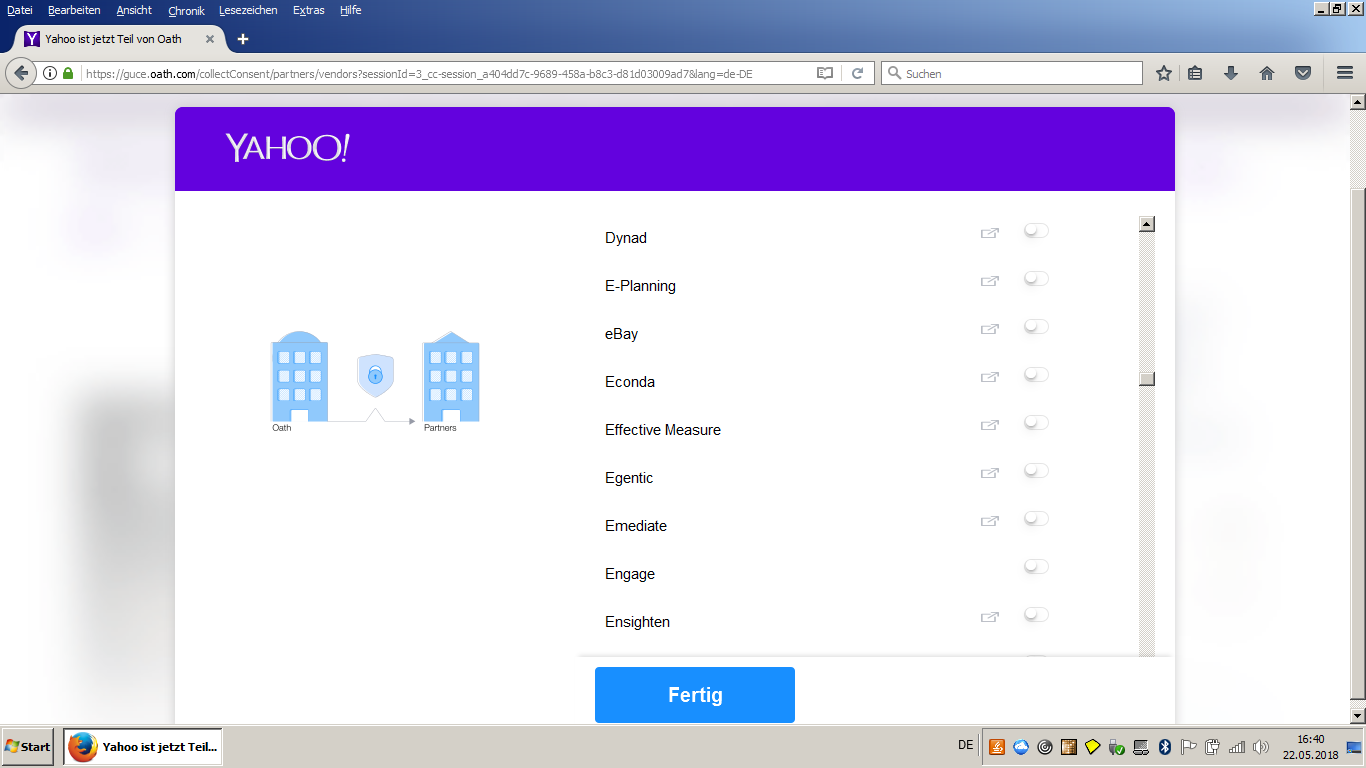
Task: Click page scrollbar up arrow
Action: (1358, 102)
